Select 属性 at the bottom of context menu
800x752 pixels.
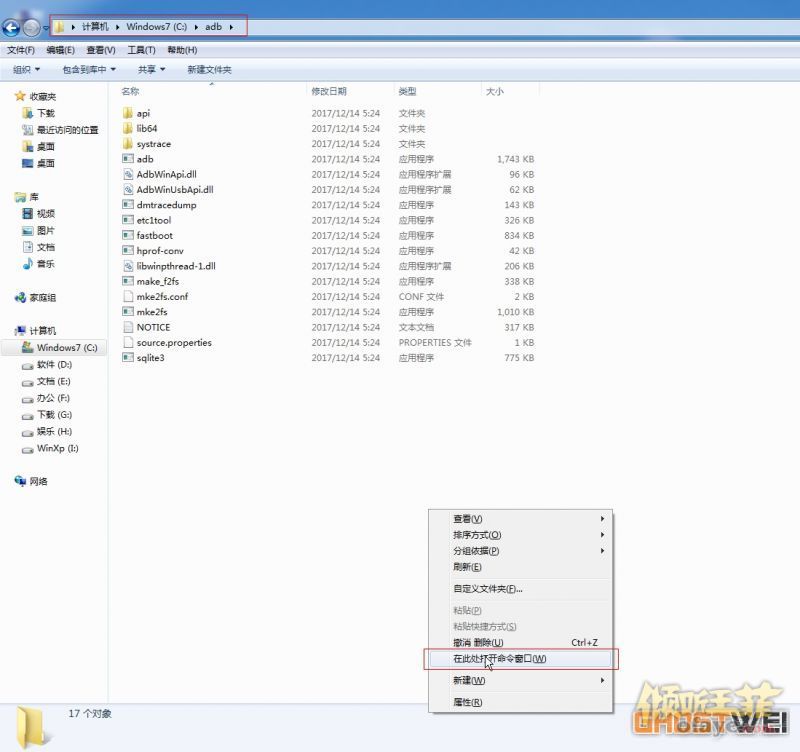pyautogui.click(x=468, y=701)
